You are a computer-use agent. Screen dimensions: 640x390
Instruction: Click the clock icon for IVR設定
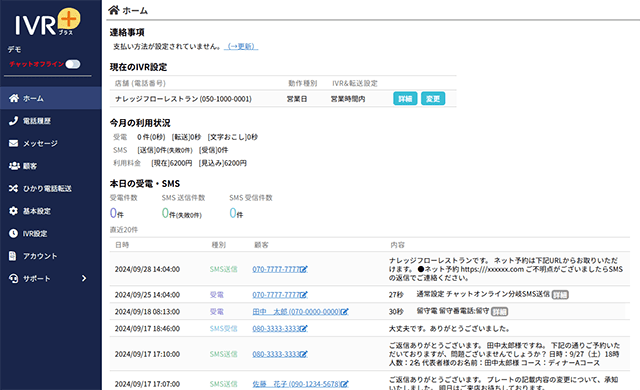13,233
